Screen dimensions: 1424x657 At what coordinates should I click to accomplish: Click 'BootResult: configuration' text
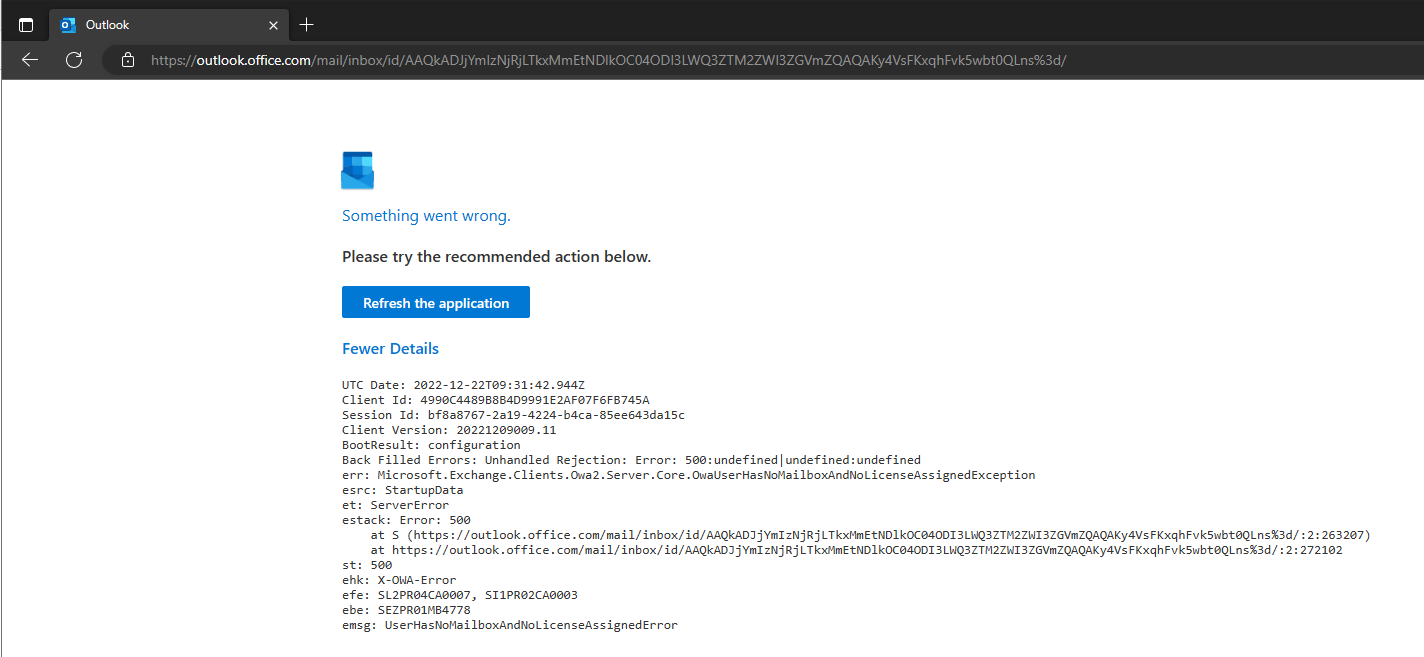point(431,445)
